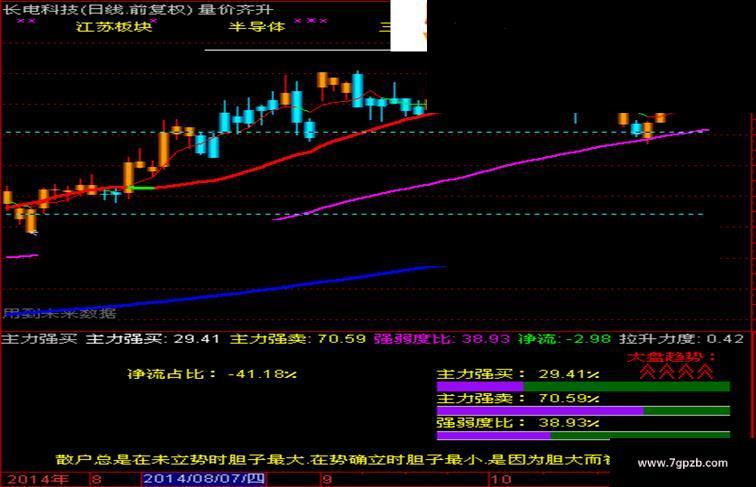
Task: Click the magenta 强弱度比: 38.93 readout
Action: pos(442,339)
